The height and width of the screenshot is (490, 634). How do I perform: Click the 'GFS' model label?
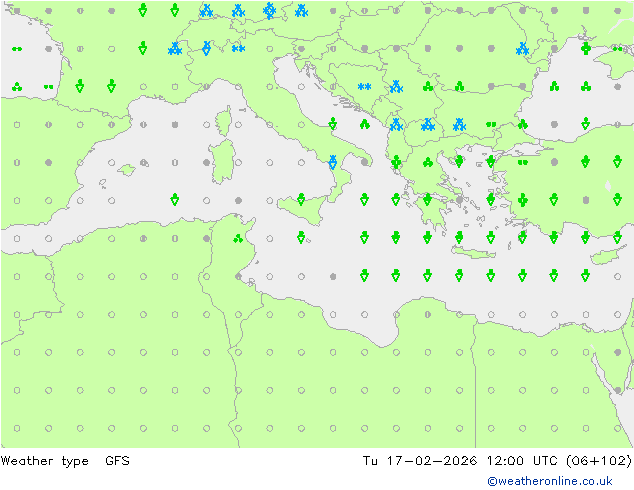tap(117, 460)
